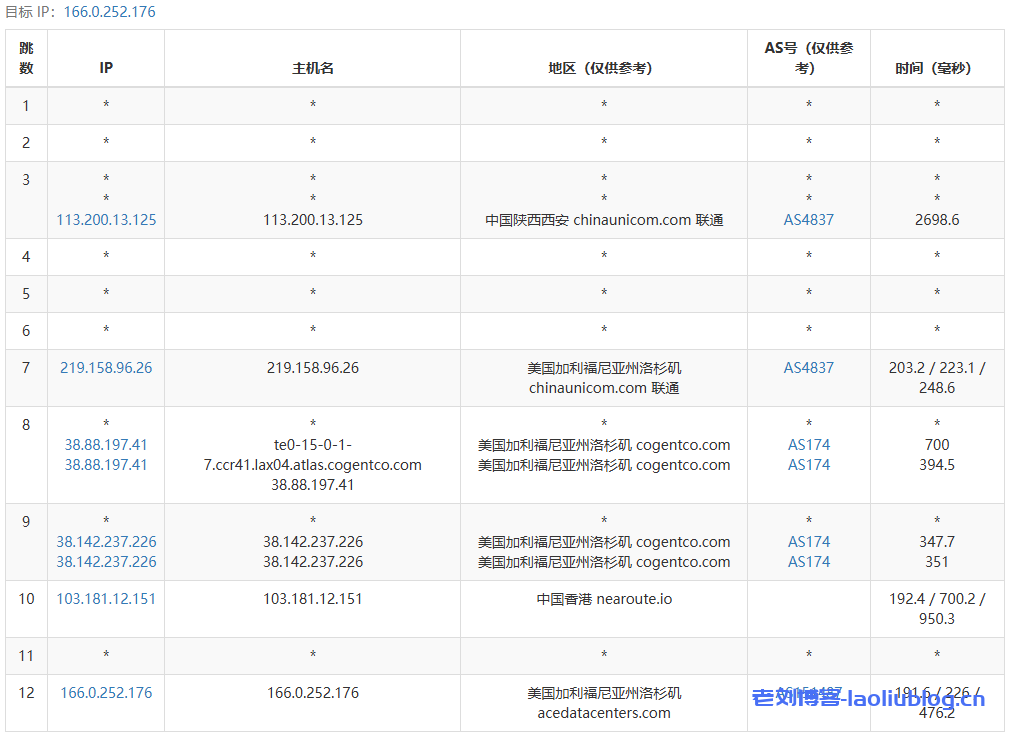Click the 103.181.12.151 IP link in hop 10
The height and width of the screenshot is (736, 1011).
click(106, 599)
